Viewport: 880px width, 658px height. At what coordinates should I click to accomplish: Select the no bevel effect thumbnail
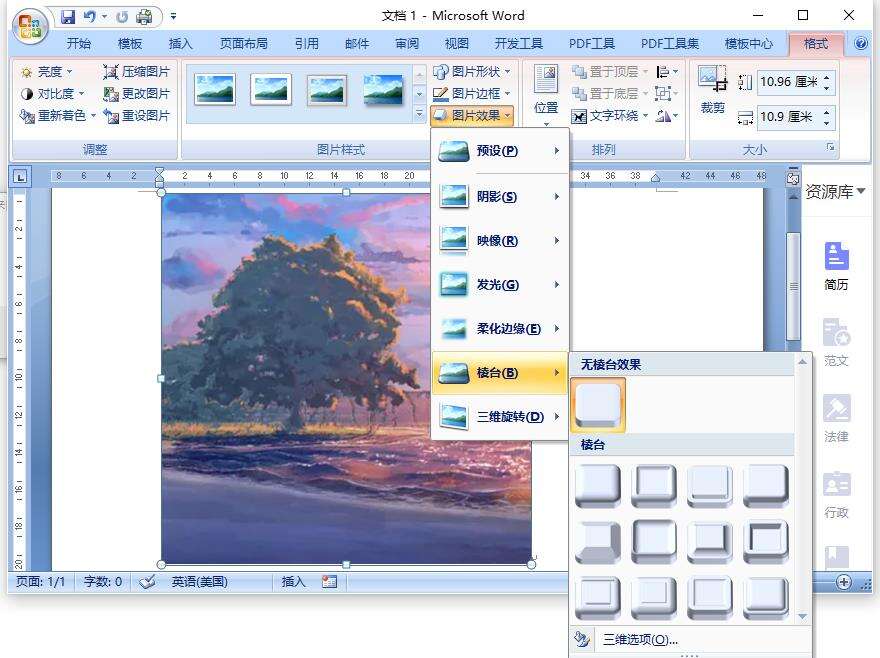(x=598, y=404)
